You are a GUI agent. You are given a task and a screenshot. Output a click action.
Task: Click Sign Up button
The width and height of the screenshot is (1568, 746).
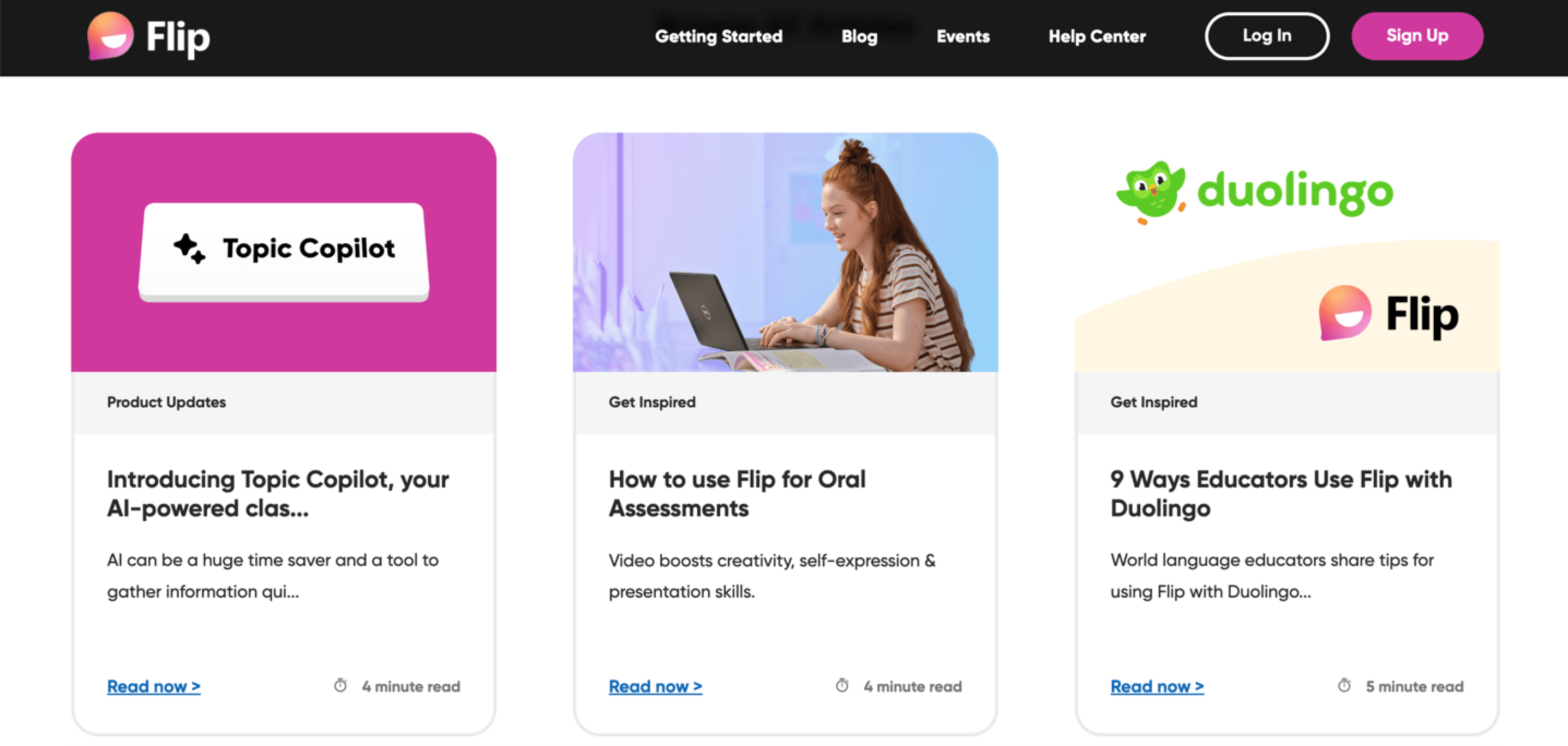pyautogui.click(x=1417, y=36)
